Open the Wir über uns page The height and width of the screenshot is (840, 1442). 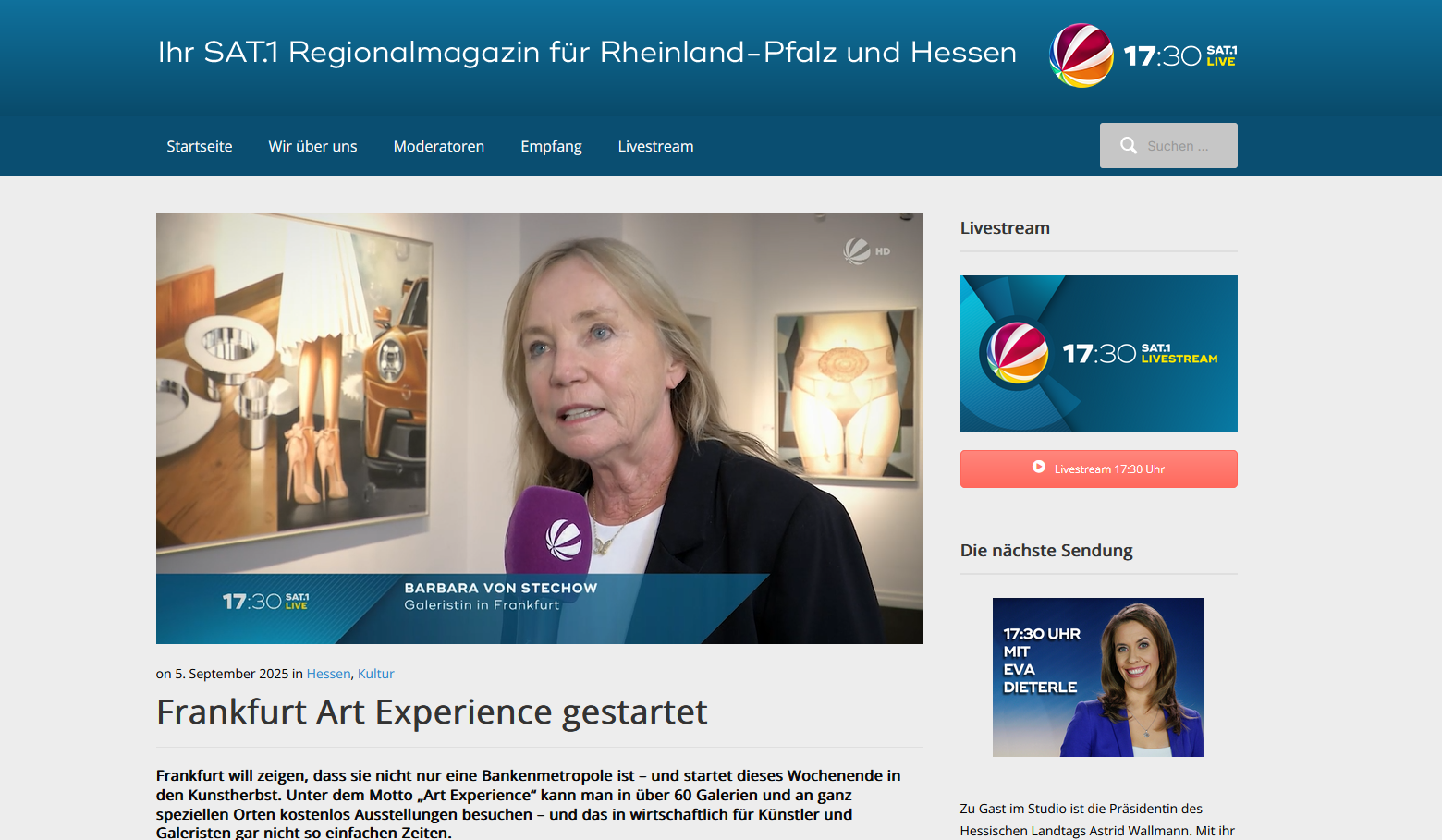(312, 146)
